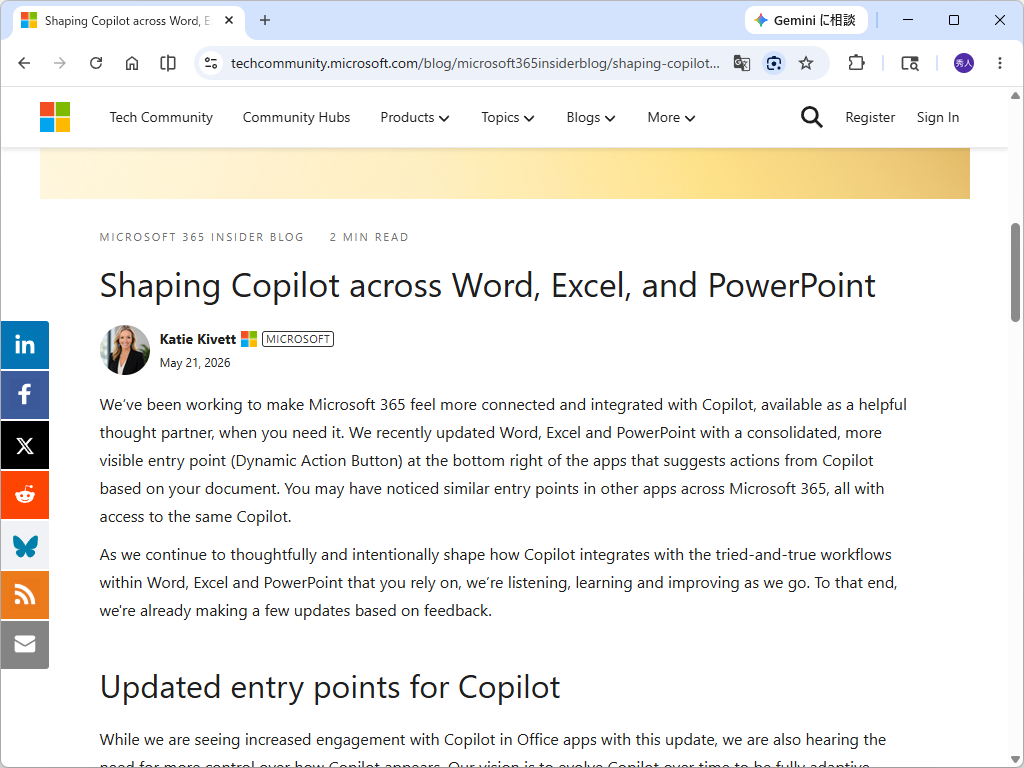
Task: Expand the Topics dropdown menu
Action: click(507, 118)
